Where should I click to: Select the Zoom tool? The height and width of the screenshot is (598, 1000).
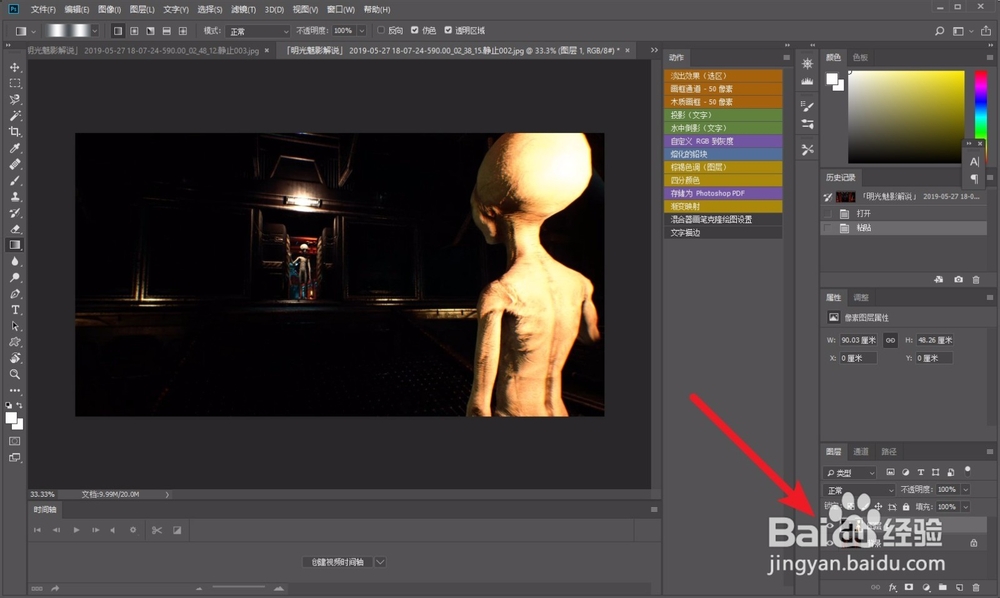(15, 374)
